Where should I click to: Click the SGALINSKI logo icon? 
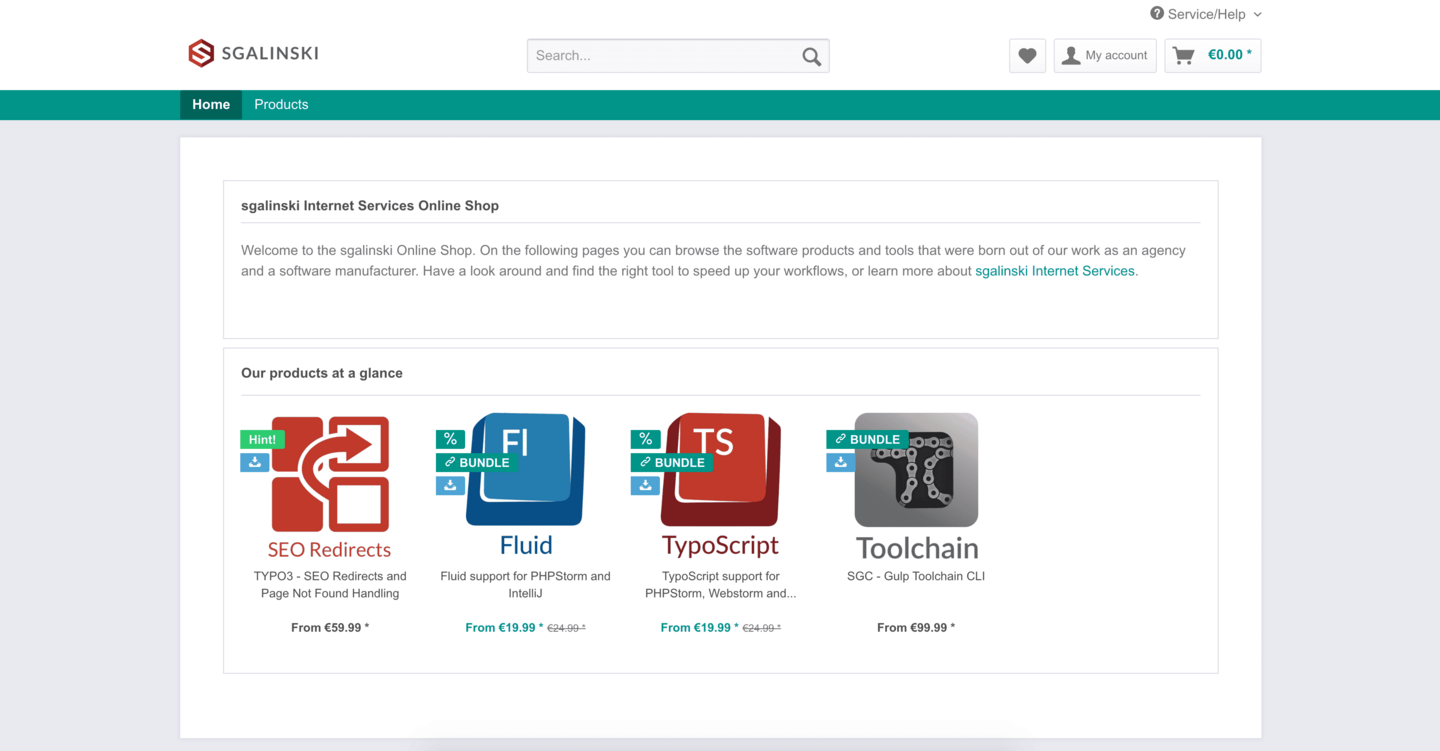[201, 53]
